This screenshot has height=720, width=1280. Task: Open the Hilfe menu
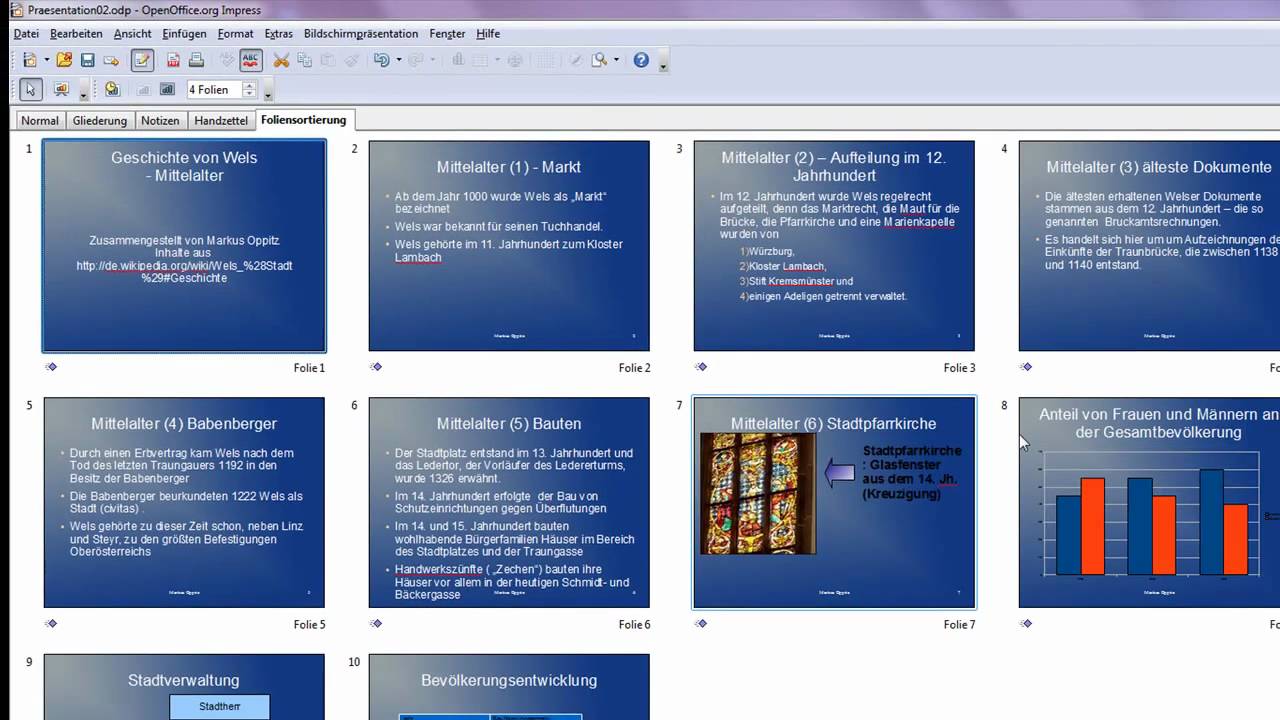tap(488, 33)
